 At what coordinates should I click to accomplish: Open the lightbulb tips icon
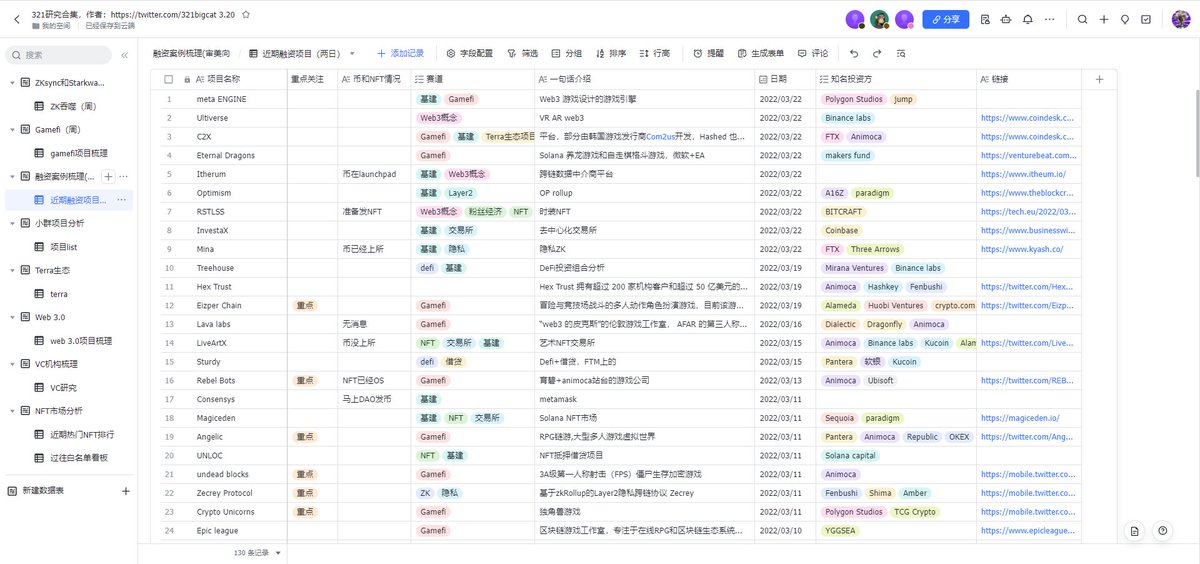click(1125, 19)
